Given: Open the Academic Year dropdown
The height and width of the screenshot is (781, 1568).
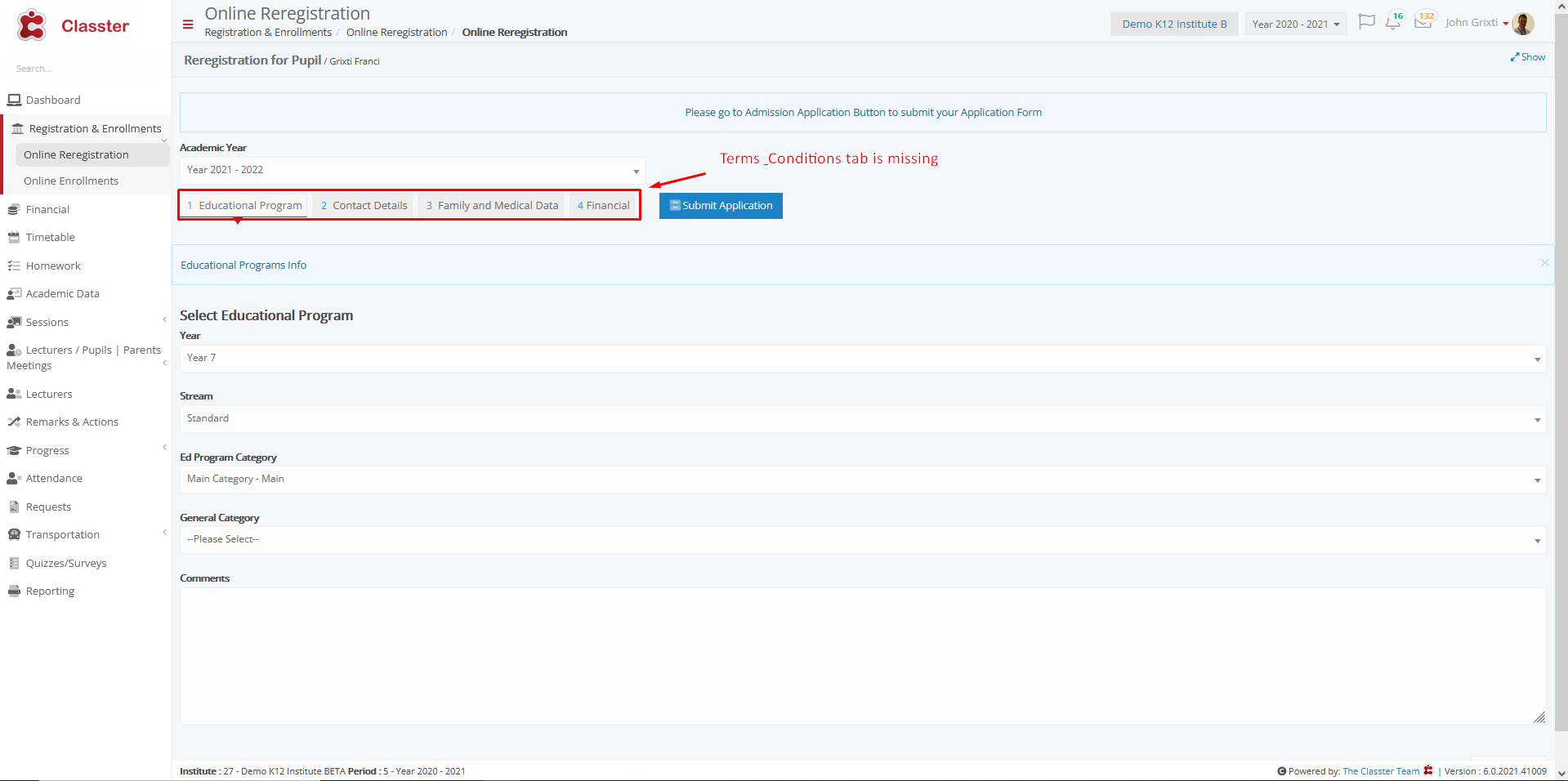Looking at the screenshot, I should tap(412, 170).
